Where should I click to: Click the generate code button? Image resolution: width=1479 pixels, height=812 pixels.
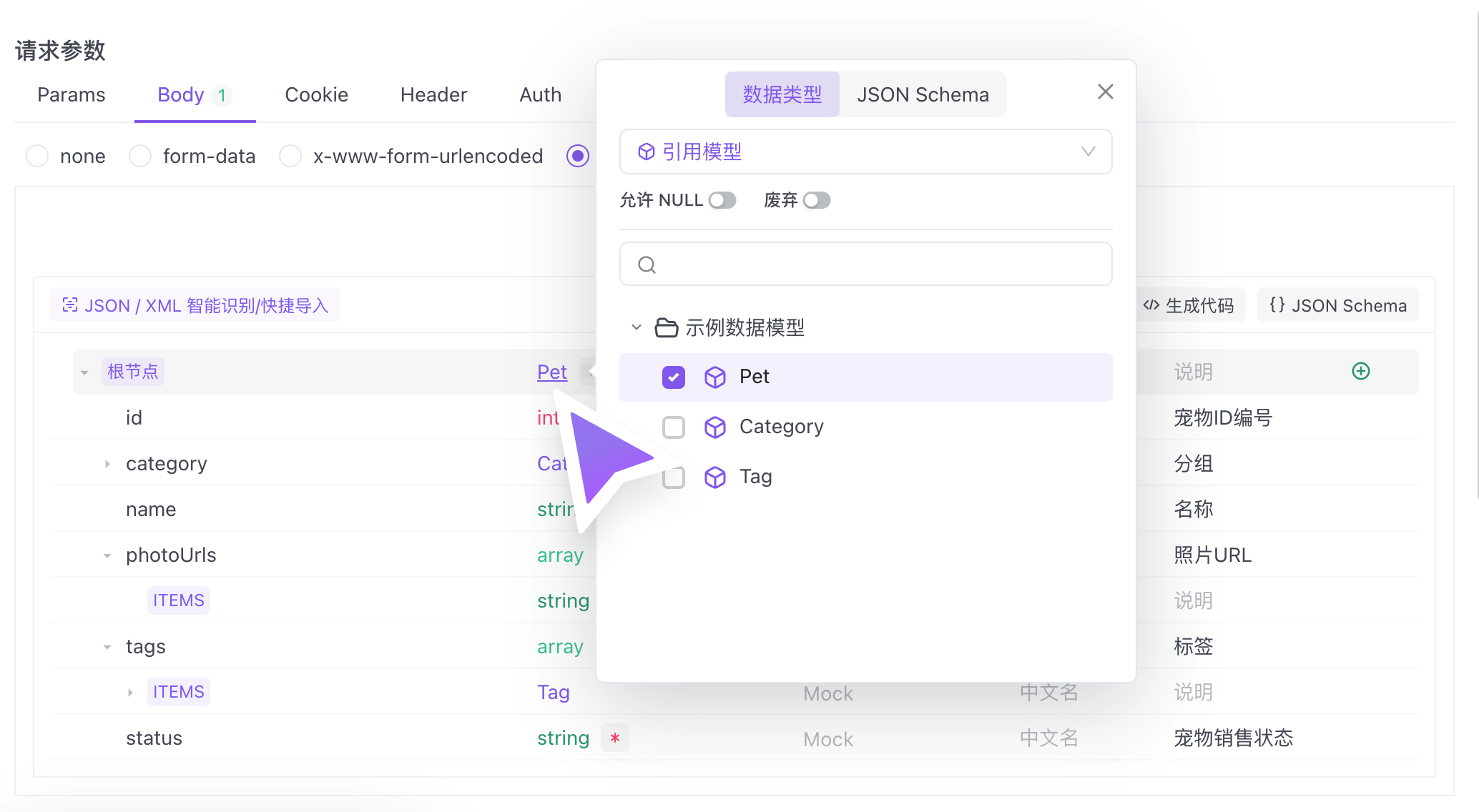click(1189, 305)
